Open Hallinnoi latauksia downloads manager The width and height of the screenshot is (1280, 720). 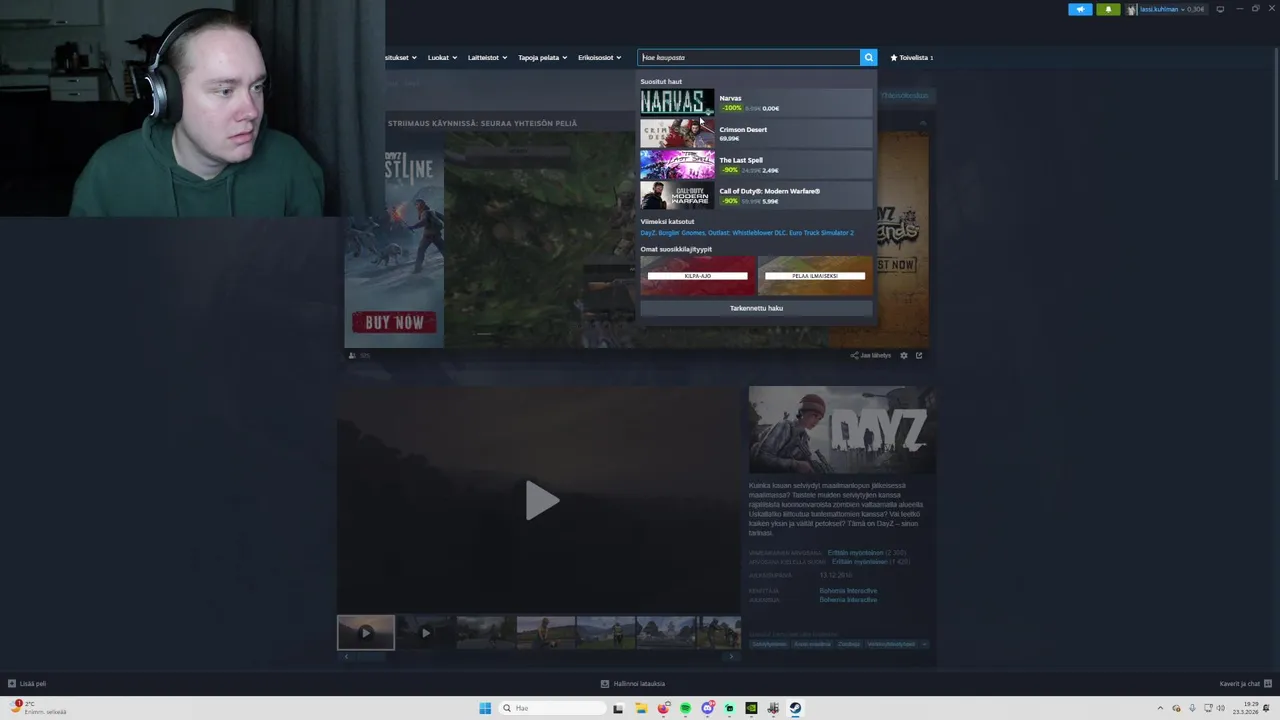coord(633,684)
